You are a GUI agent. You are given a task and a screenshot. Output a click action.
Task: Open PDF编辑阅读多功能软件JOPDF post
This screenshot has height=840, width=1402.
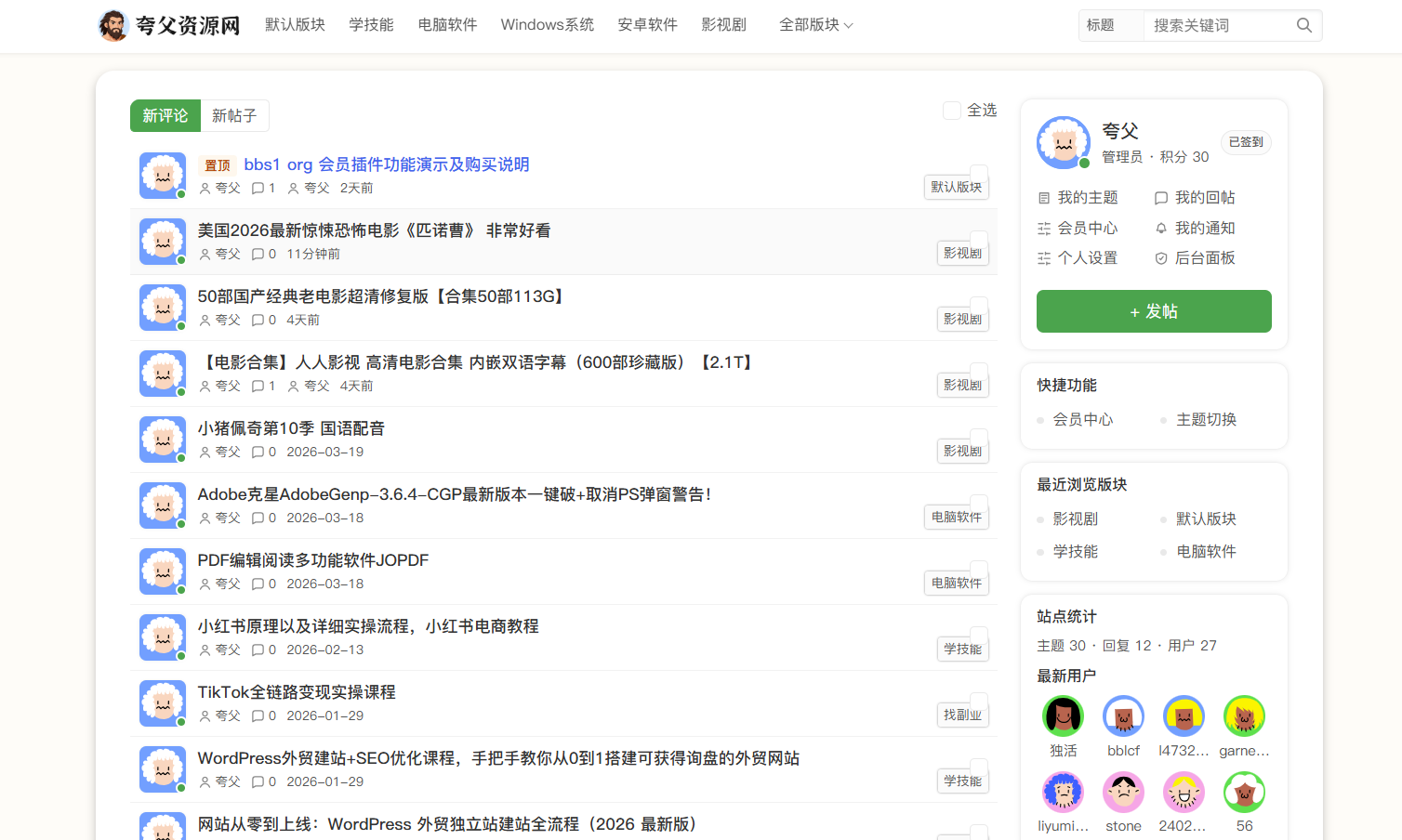click(313, 560)
